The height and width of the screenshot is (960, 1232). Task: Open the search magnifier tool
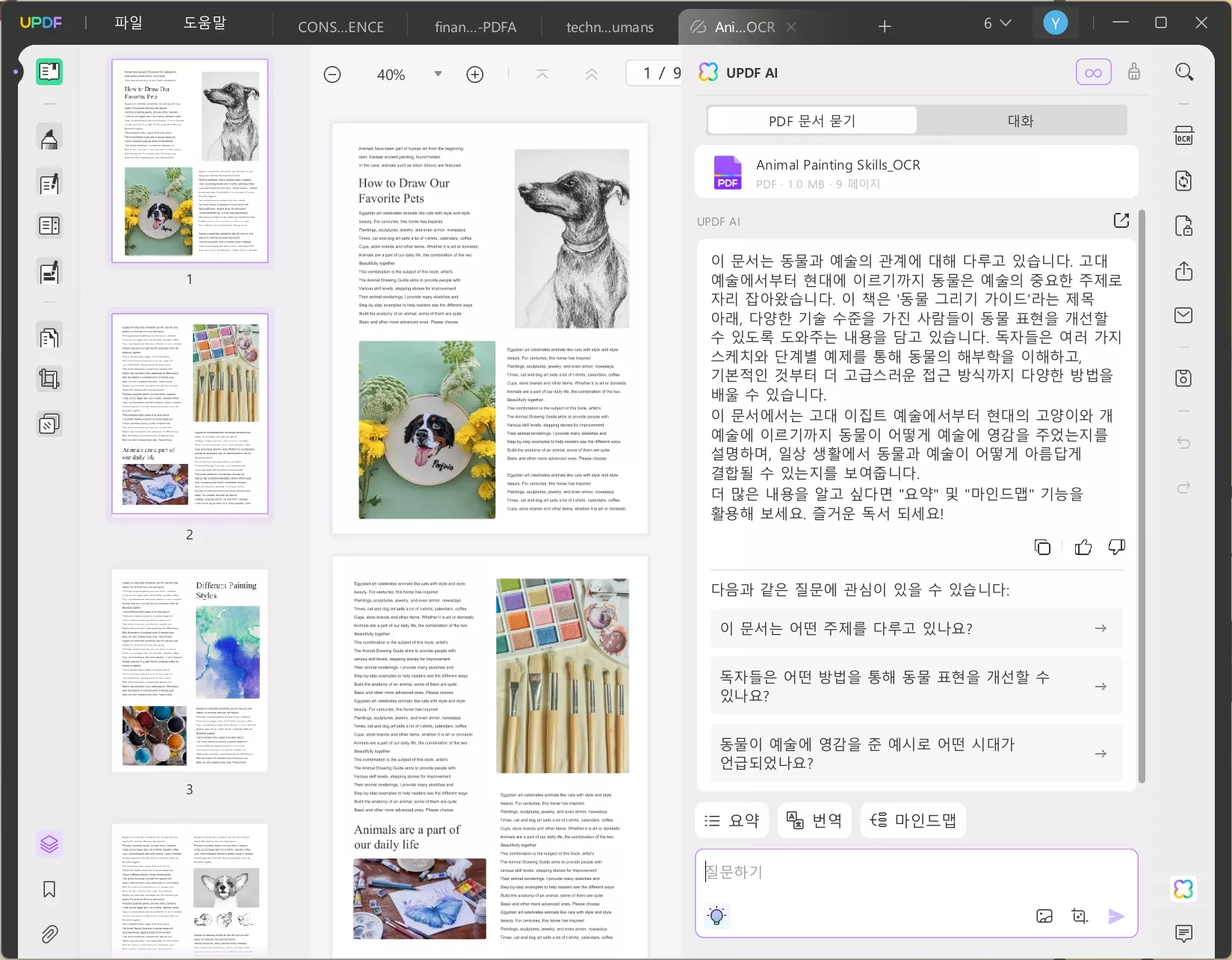[1183, 72]
